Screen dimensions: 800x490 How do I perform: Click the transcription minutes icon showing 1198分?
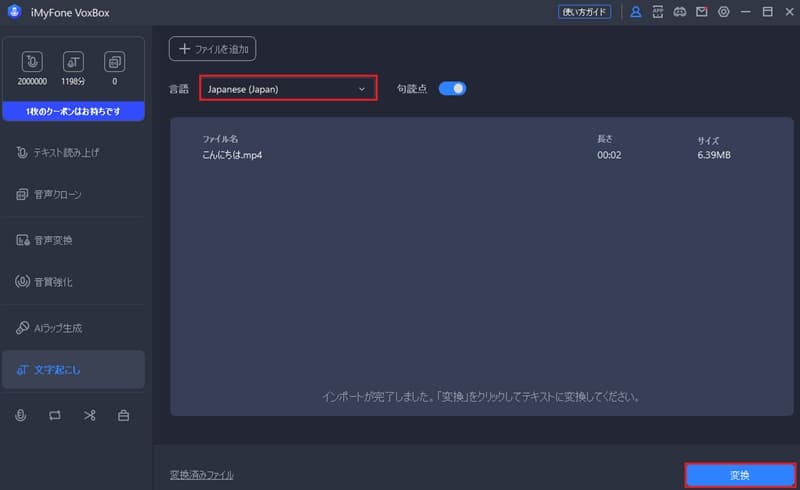click(x=73, y=62)
